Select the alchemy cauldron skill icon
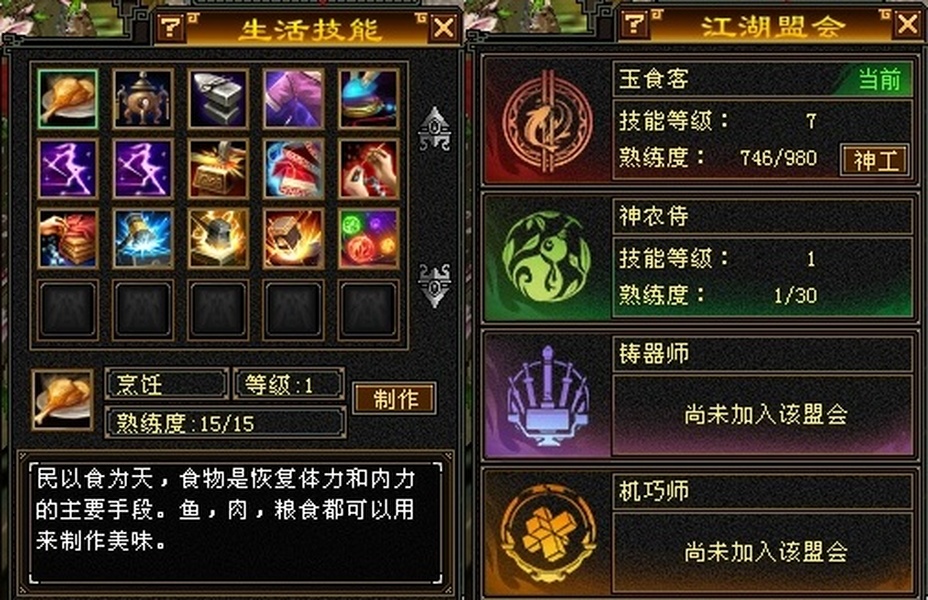Viewport: 928px width, 600px height. [x=143, y=99]
